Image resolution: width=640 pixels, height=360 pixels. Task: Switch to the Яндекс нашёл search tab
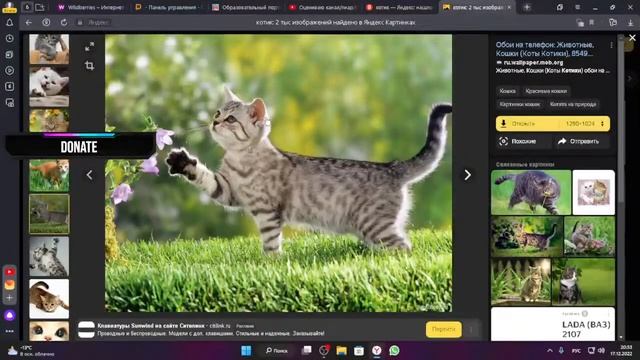click(x=399, y=7)
